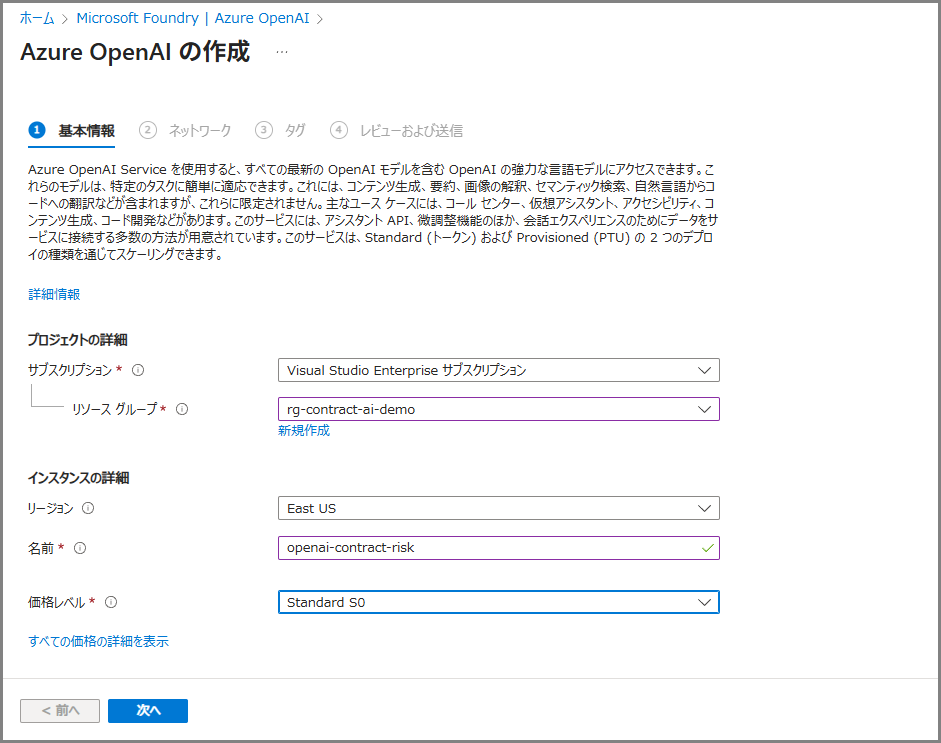Expand the リソース グループ dropdown
Image resolution: width=941 pixels, height=743 pixels.
tap(498, 409)
